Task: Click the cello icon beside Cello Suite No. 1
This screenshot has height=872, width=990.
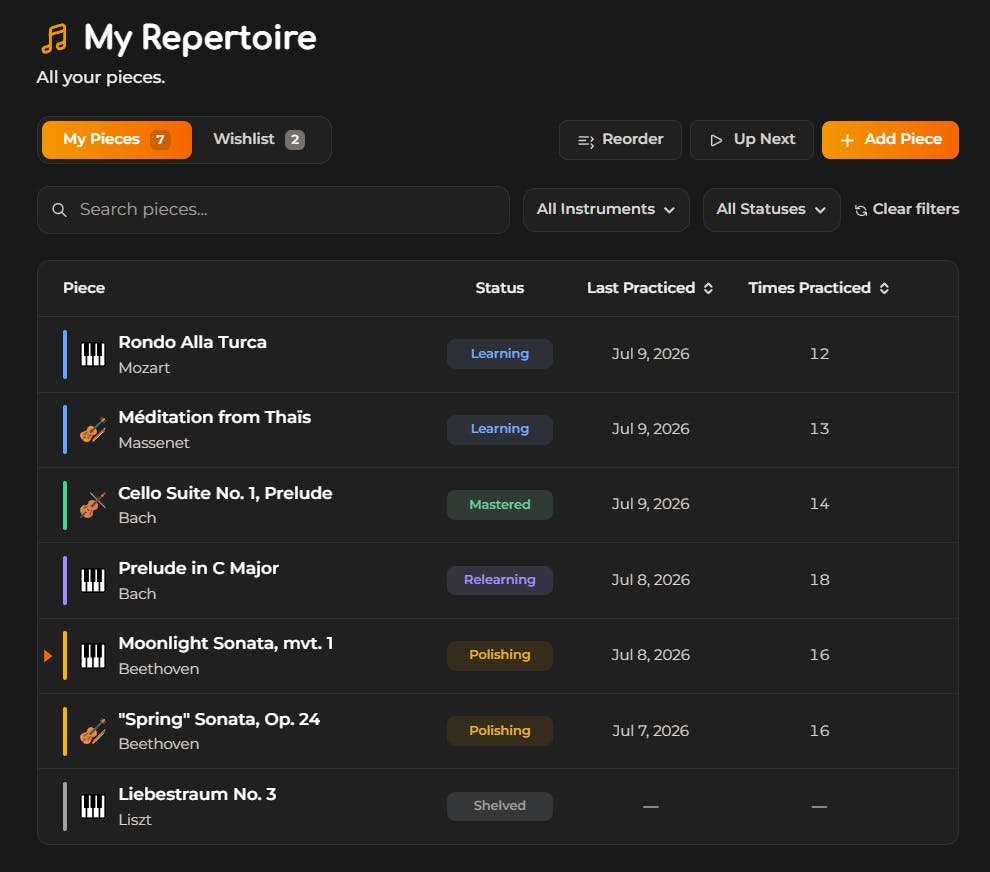Action: click(x=93, y=505)
